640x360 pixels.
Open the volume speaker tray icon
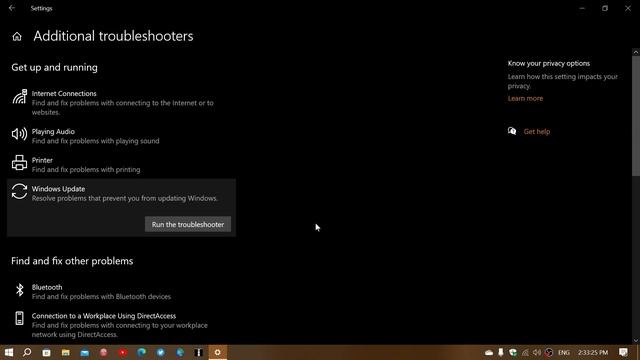click(x=537, y=352)
